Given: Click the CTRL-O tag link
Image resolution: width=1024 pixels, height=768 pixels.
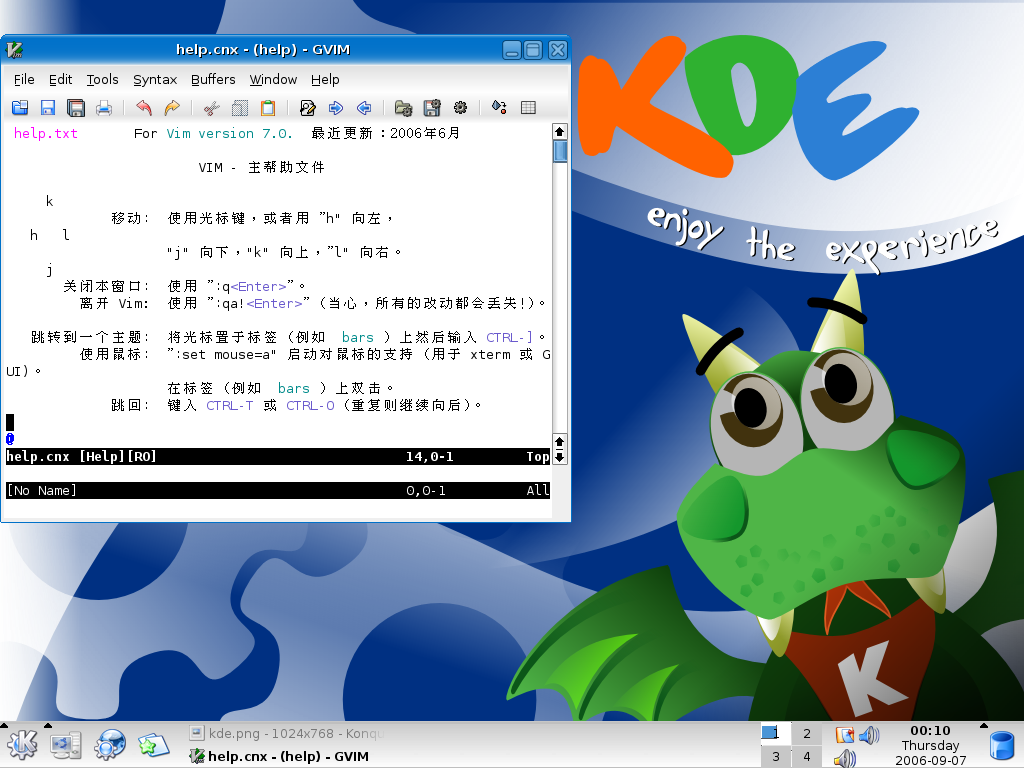Looking at the screenshot, I should pos(310,406).
